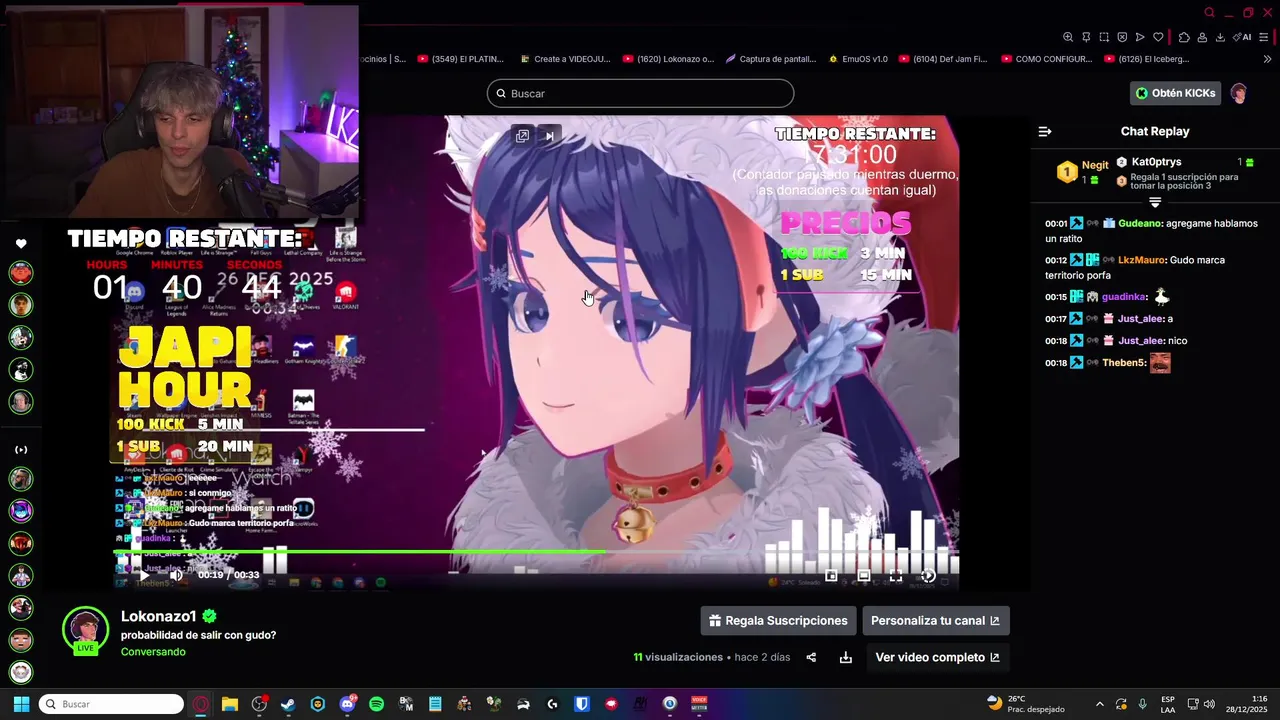
Task: Open the recommended live channels icon
Action: (x=21, y=450)
